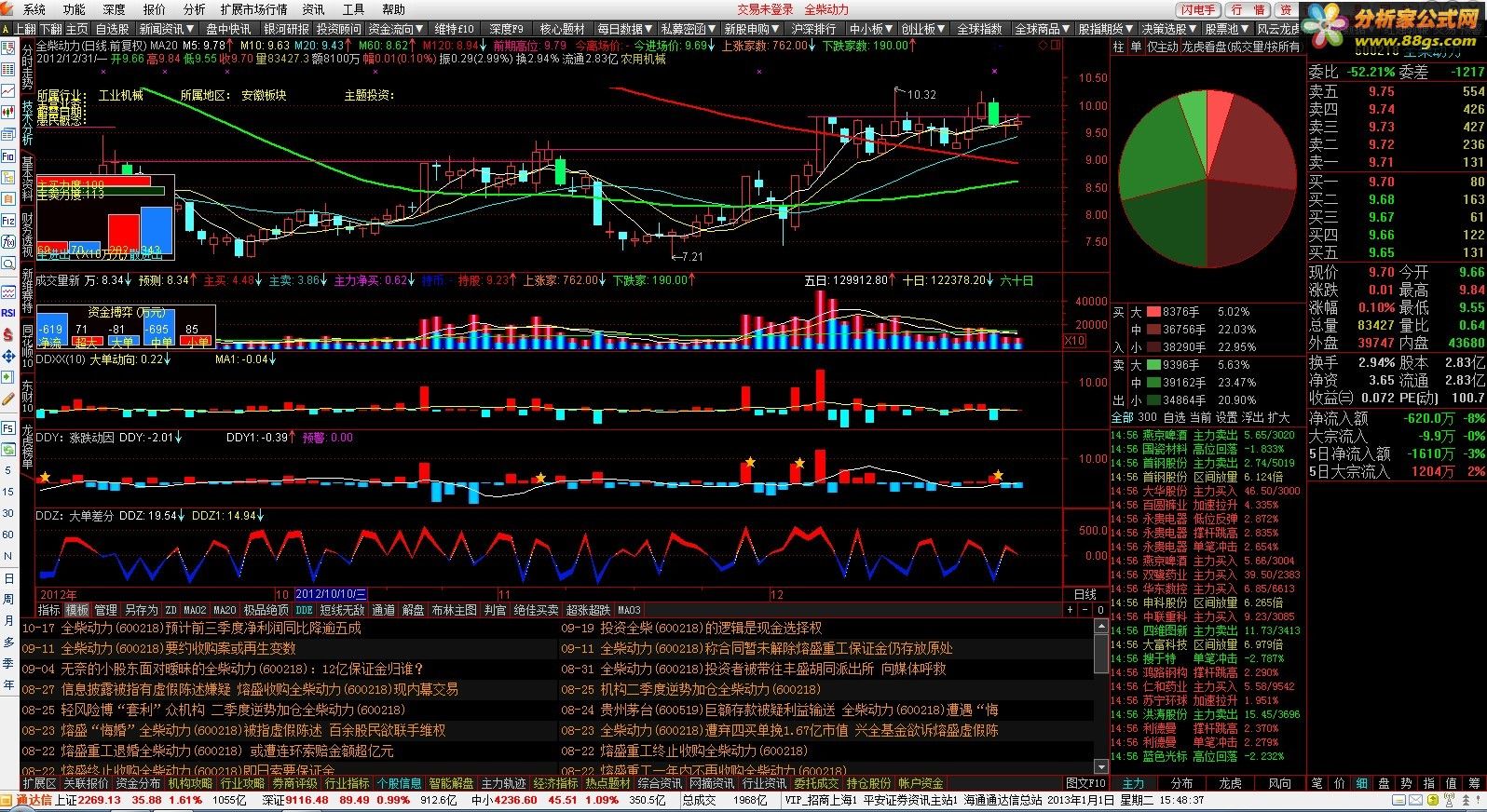Open the 中小板 dropdown
The image size is (1487, 812).
[x=871, y=30]
